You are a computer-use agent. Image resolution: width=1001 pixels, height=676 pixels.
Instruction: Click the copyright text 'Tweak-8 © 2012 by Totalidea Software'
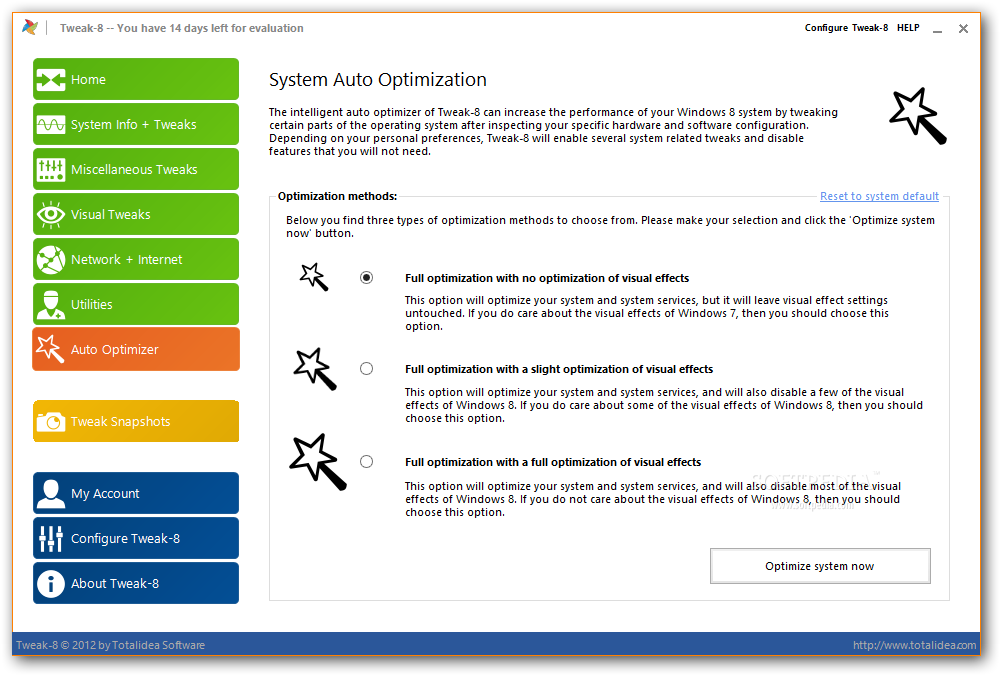110,645
